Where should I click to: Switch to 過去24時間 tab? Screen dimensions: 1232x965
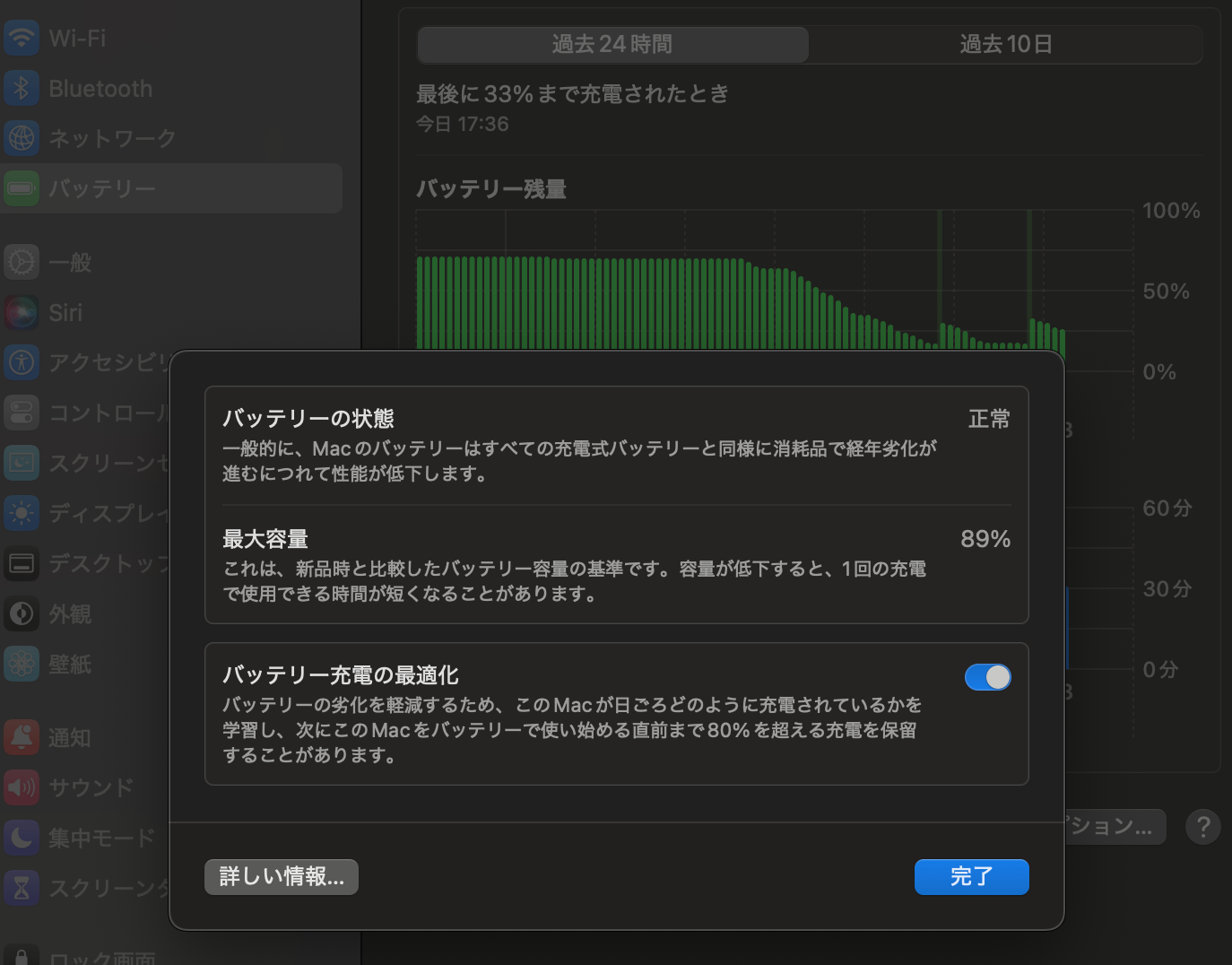point(613,44)
